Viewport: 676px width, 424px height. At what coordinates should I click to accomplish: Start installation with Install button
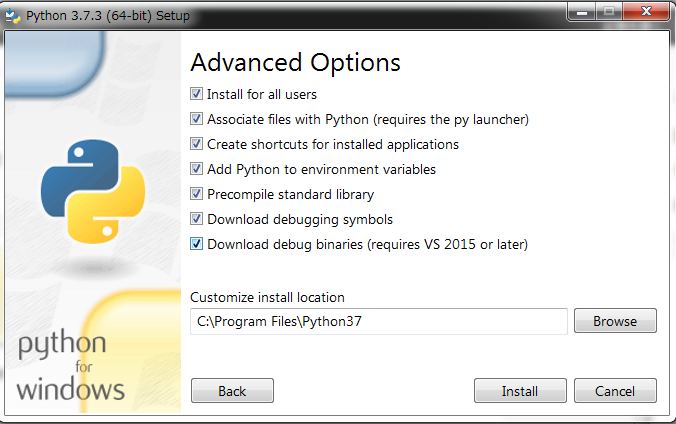(x=520, y=391)
